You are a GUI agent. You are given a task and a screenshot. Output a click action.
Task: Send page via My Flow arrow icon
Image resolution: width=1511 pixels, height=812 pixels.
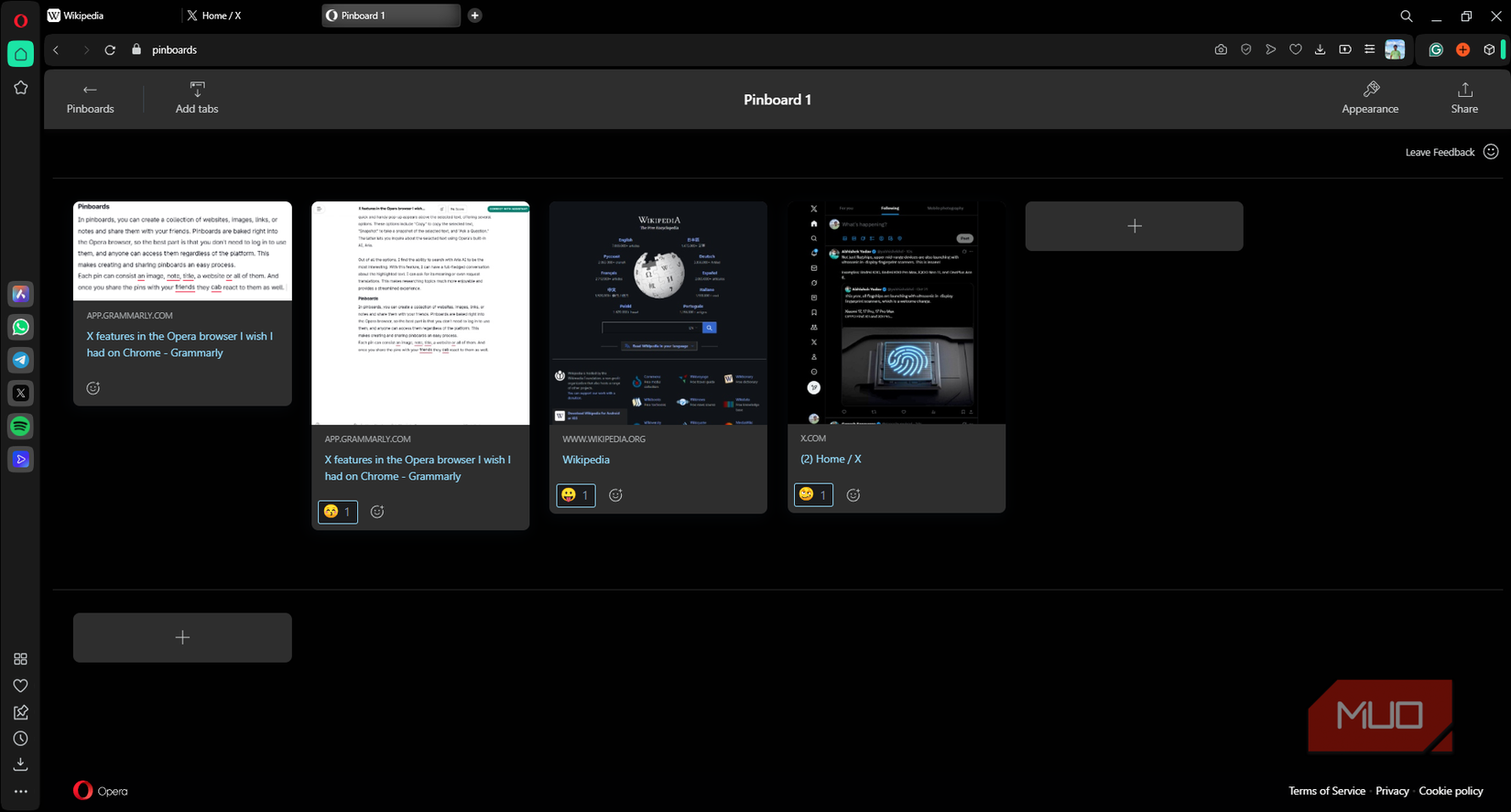(x=1270, y=49)
